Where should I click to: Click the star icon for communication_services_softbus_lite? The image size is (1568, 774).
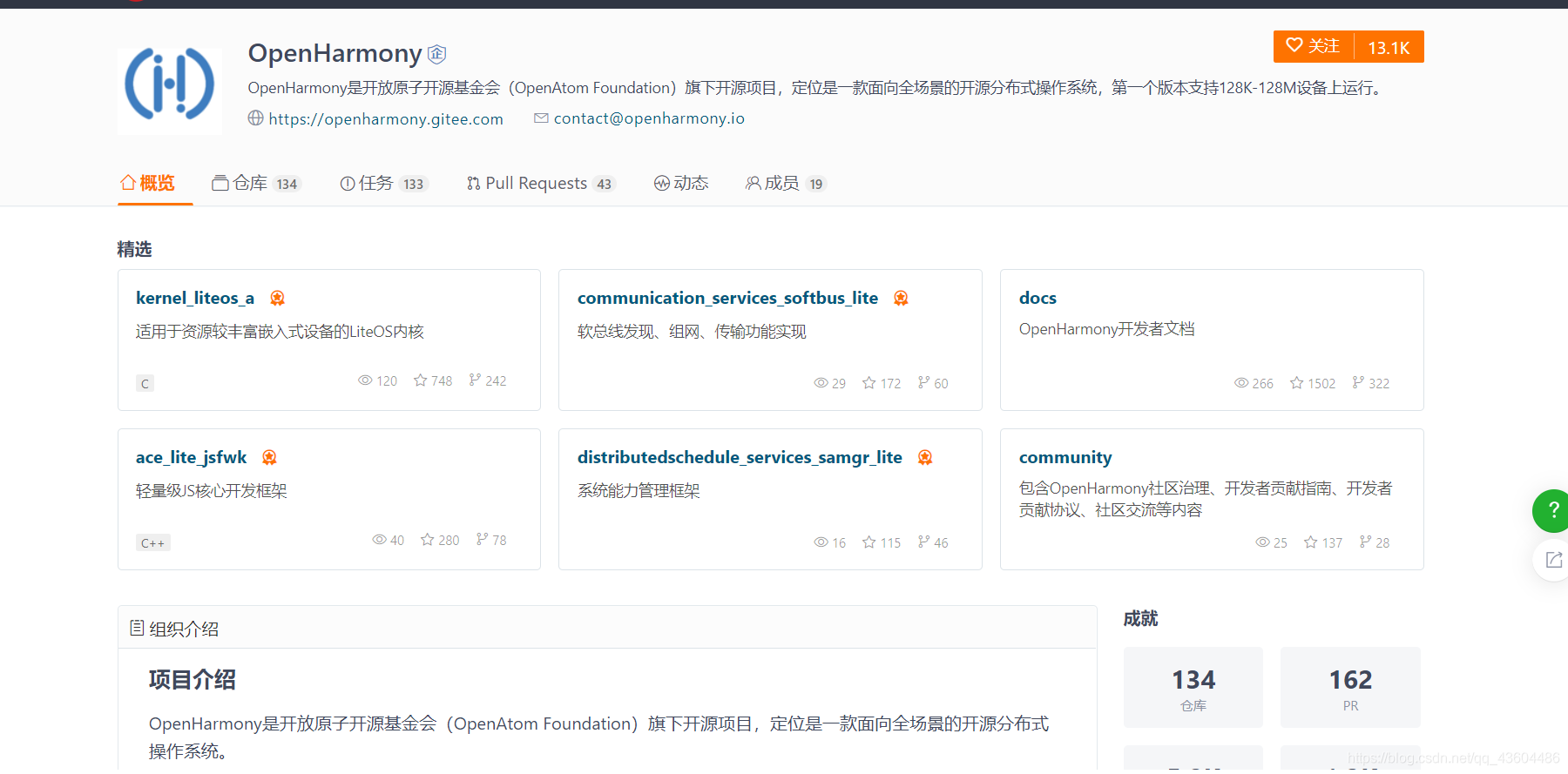coord(869,383)
